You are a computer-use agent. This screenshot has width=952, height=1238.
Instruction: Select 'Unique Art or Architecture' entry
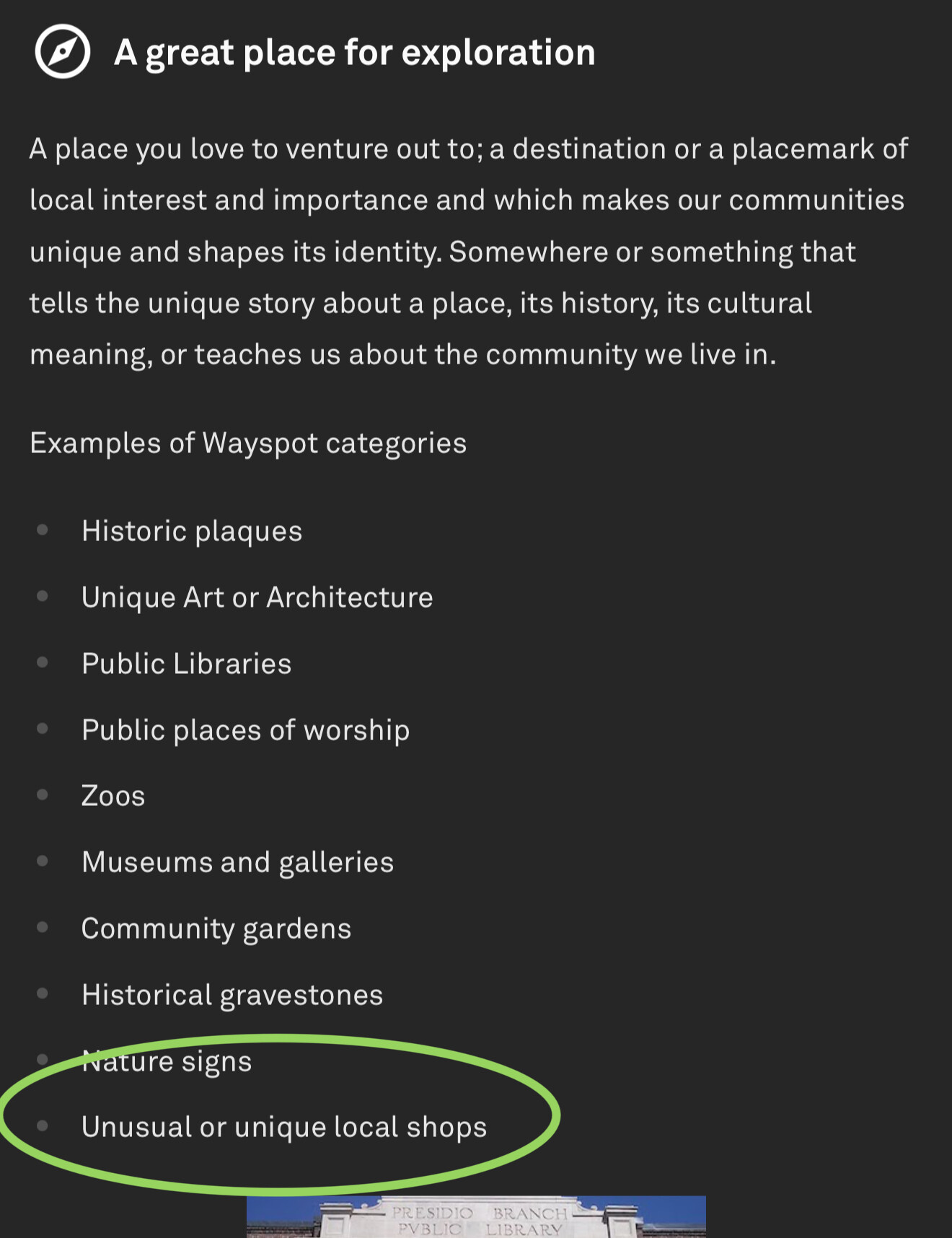[257, 598]
